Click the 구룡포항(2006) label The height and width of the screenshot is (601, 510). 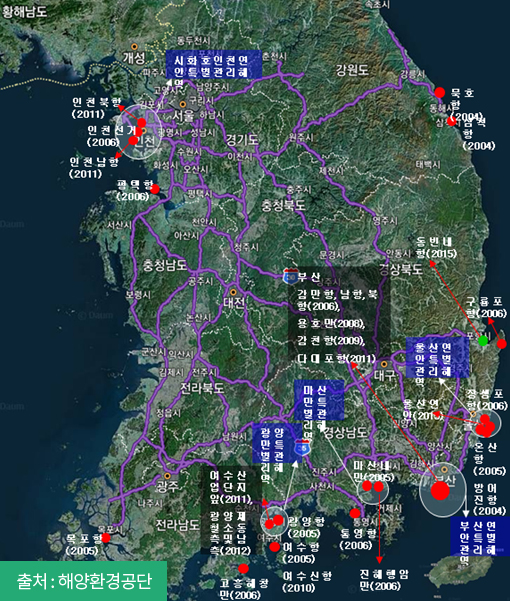[x=485, y=307]
